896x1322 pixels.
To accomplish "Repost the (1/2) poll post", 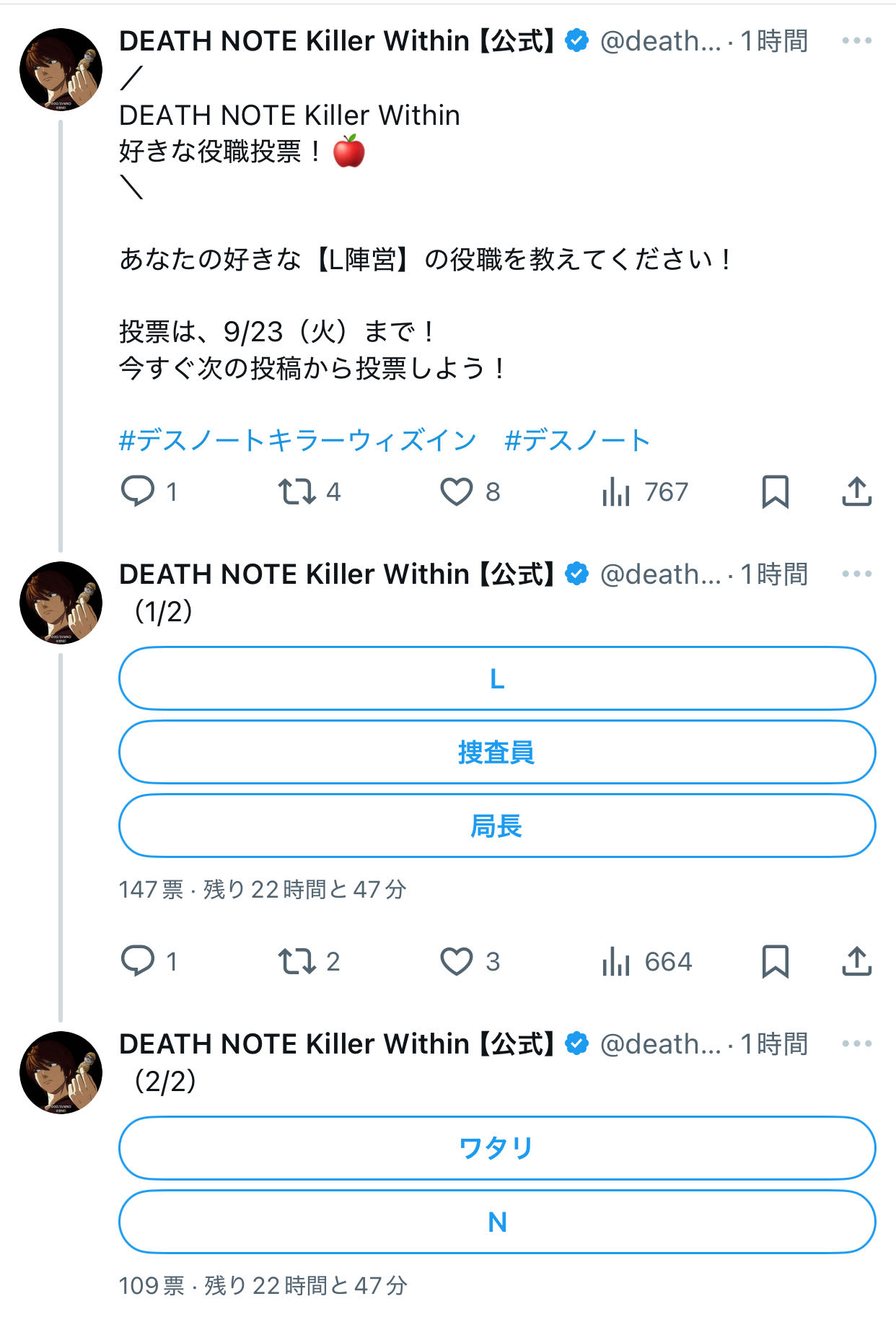I will point(297,961).
